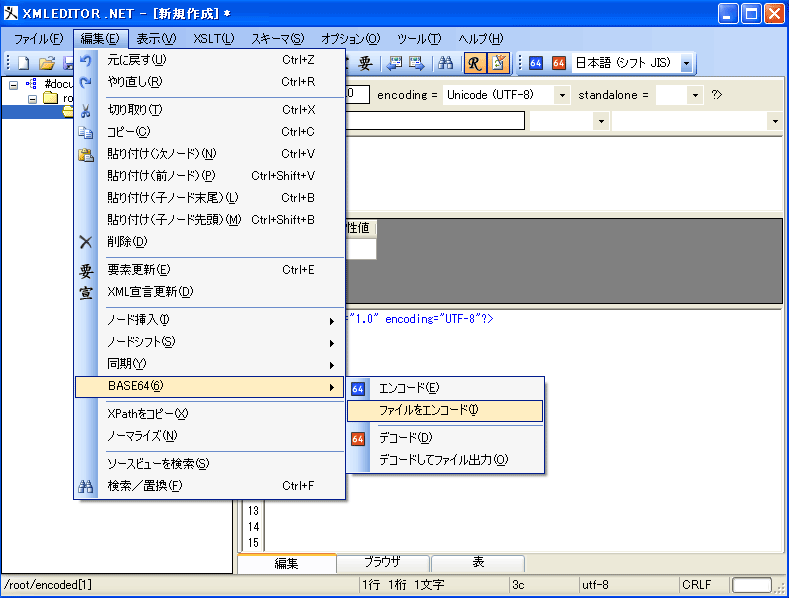Click the 要 element update toolbar icon
Screen dimensions: 789x598
tap(365, 63)
